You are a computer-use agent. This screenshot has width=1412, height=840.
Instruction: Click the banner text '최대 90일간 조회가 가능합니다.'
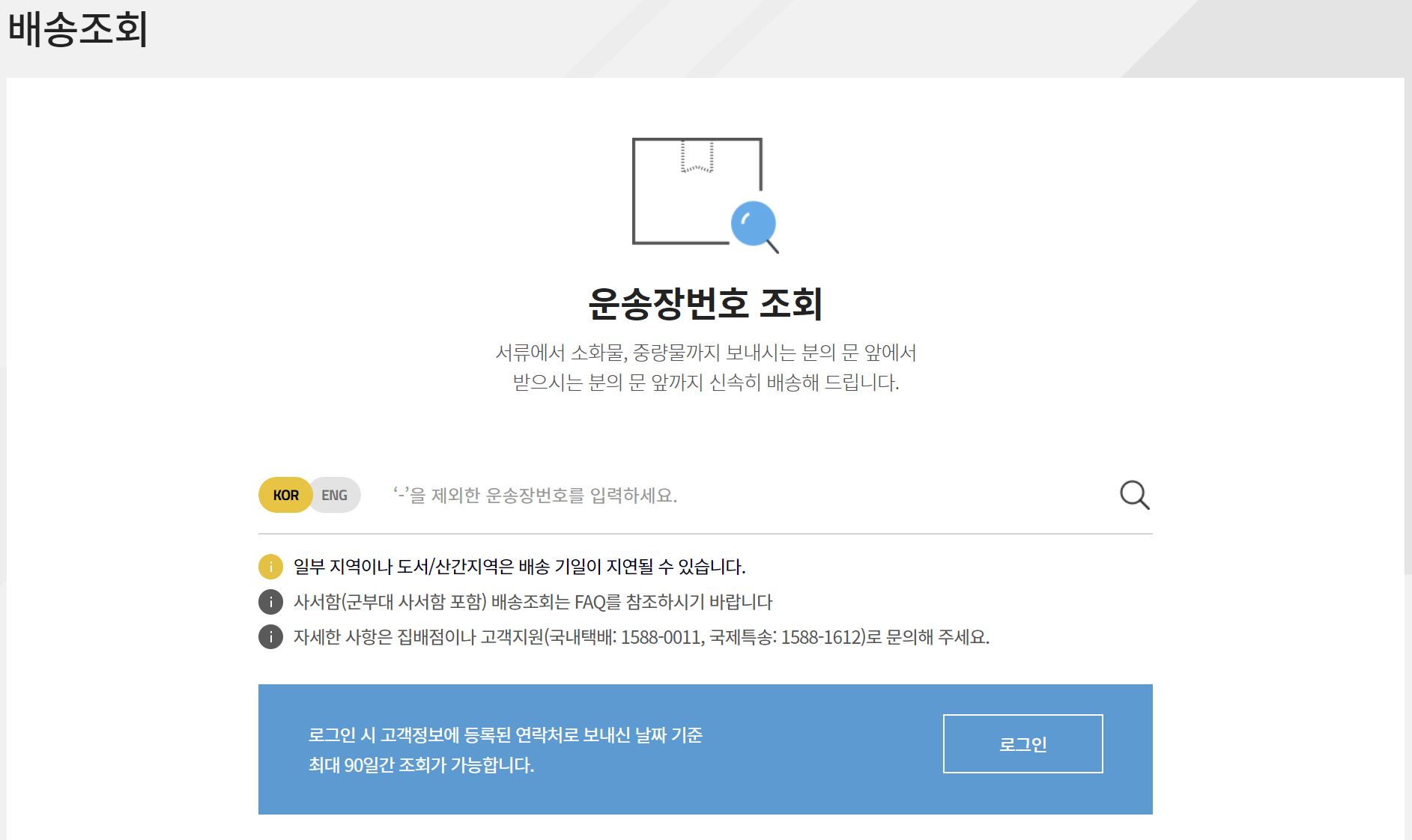click(421, 765)
